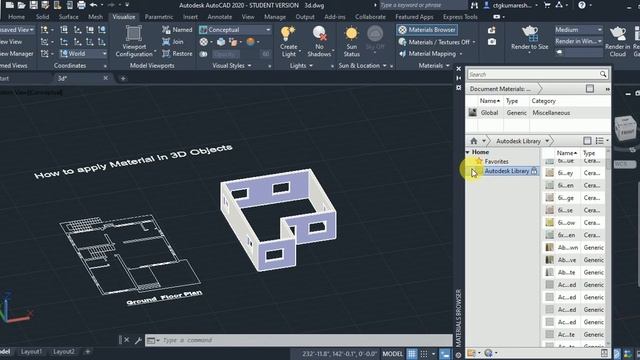Click the Open file folder icon
640x360 pixels.
pyautogui.click(x=22, y=5)
